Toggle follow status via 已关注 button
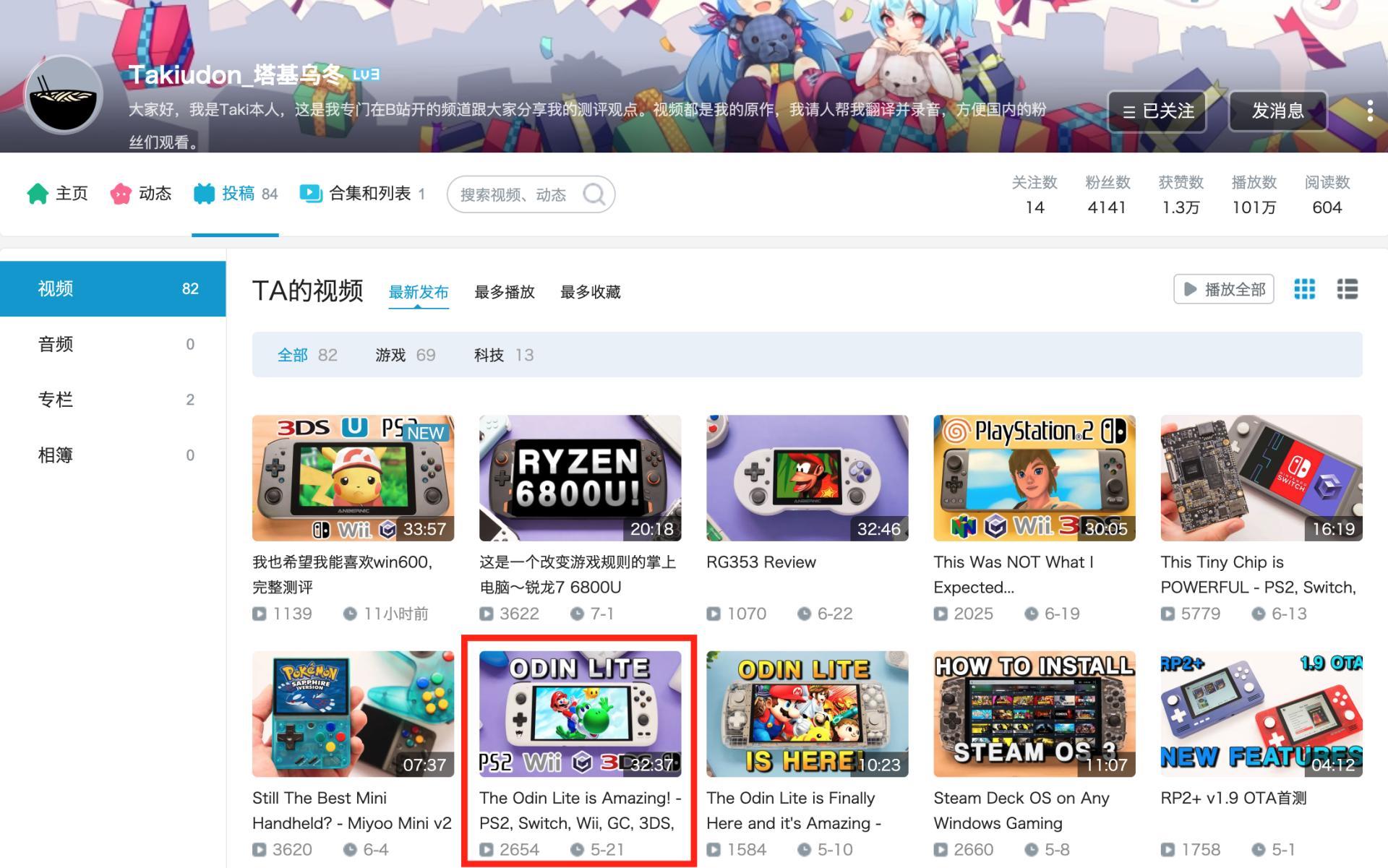The width and height of the screenshot is (1388, 868). [x=1157, y=111]
